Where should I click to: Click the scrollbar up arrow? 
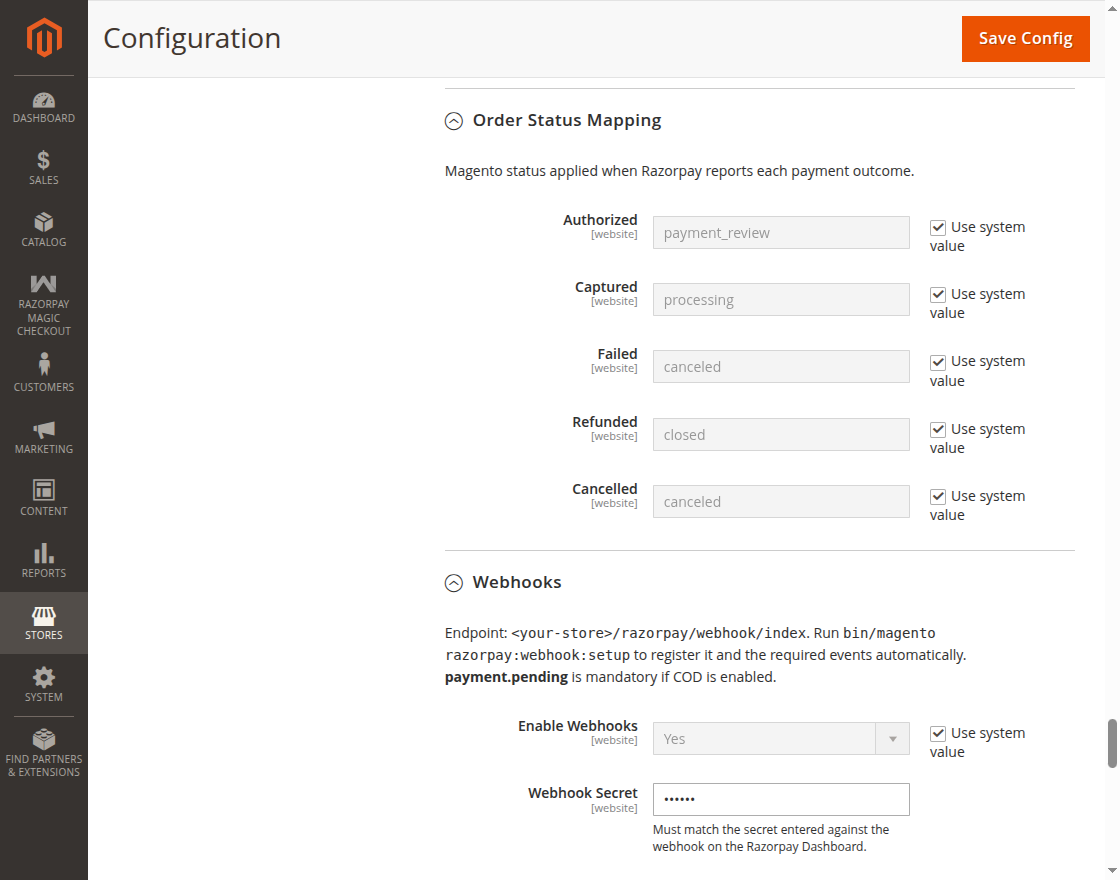pos(1112,8)
